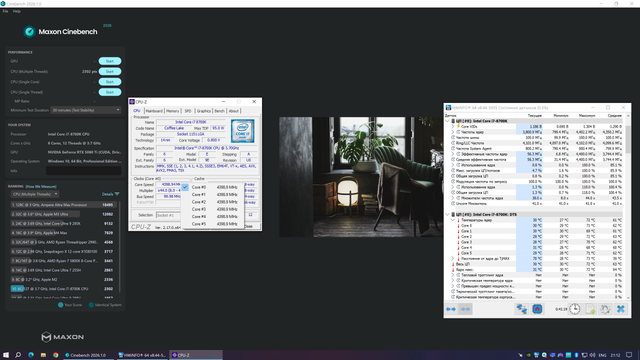The image size is (640, 360).
Task: Start the CPU (Single Core) test
Action: pyautogui.click(x=110, y=82)
